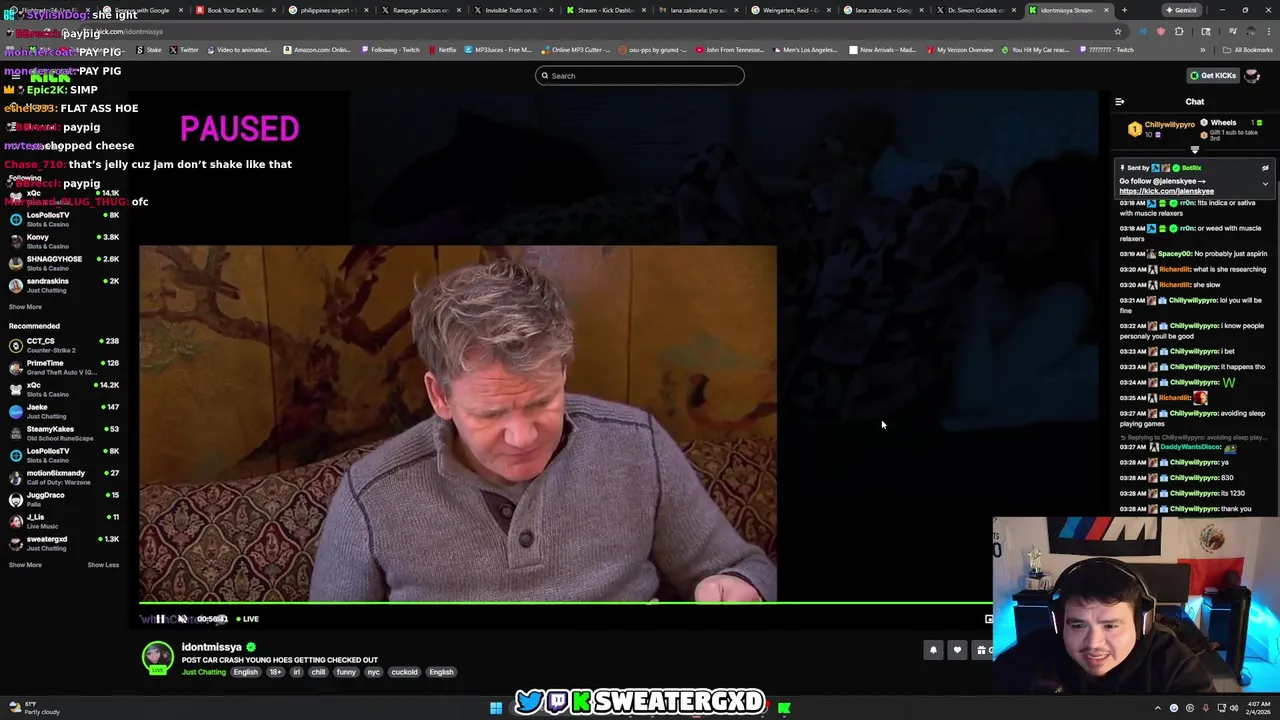
Task: Open sandraskins channel in sidebar
Action: 62,284
